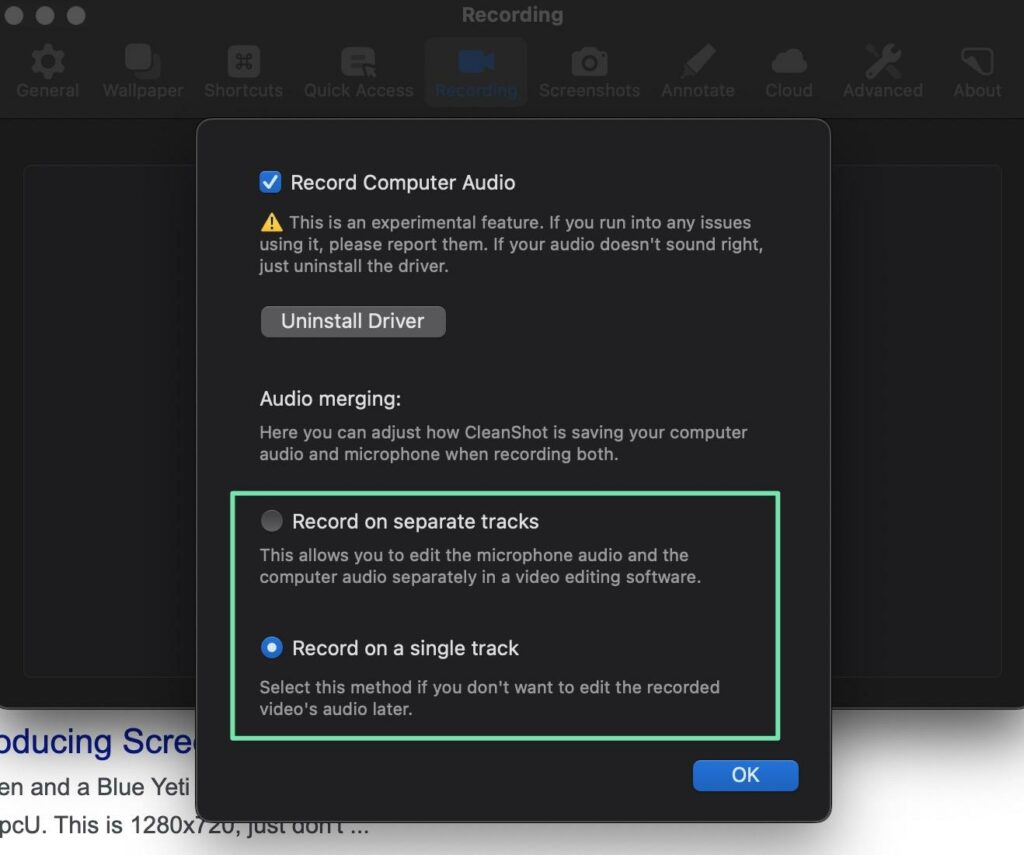Viewport: 1024px width, 855px height.
Task: Open the Screenshots camera icon
Action: tap(589, 62)
